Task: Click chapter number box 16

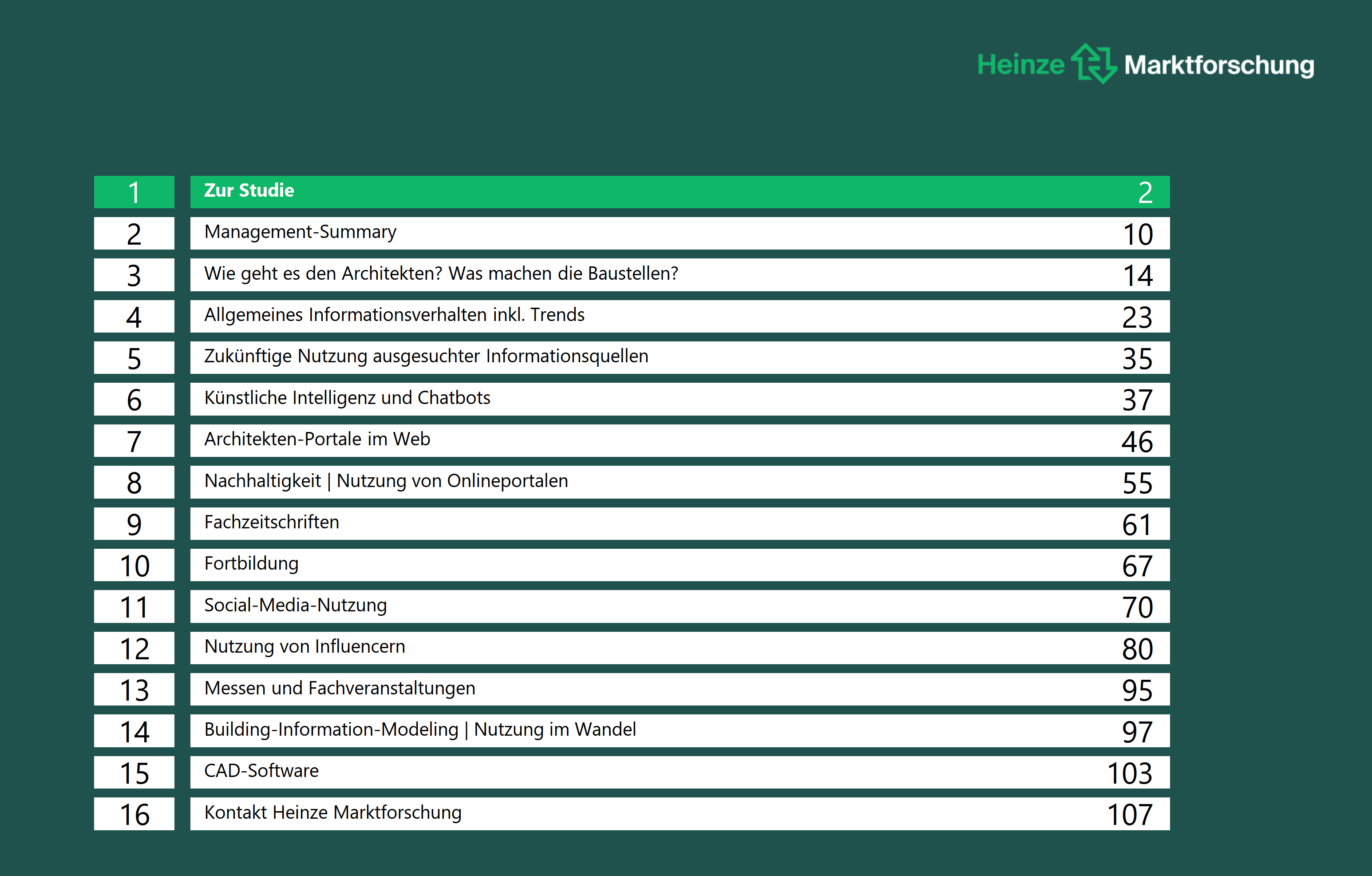Action: (x=134, y=814)
